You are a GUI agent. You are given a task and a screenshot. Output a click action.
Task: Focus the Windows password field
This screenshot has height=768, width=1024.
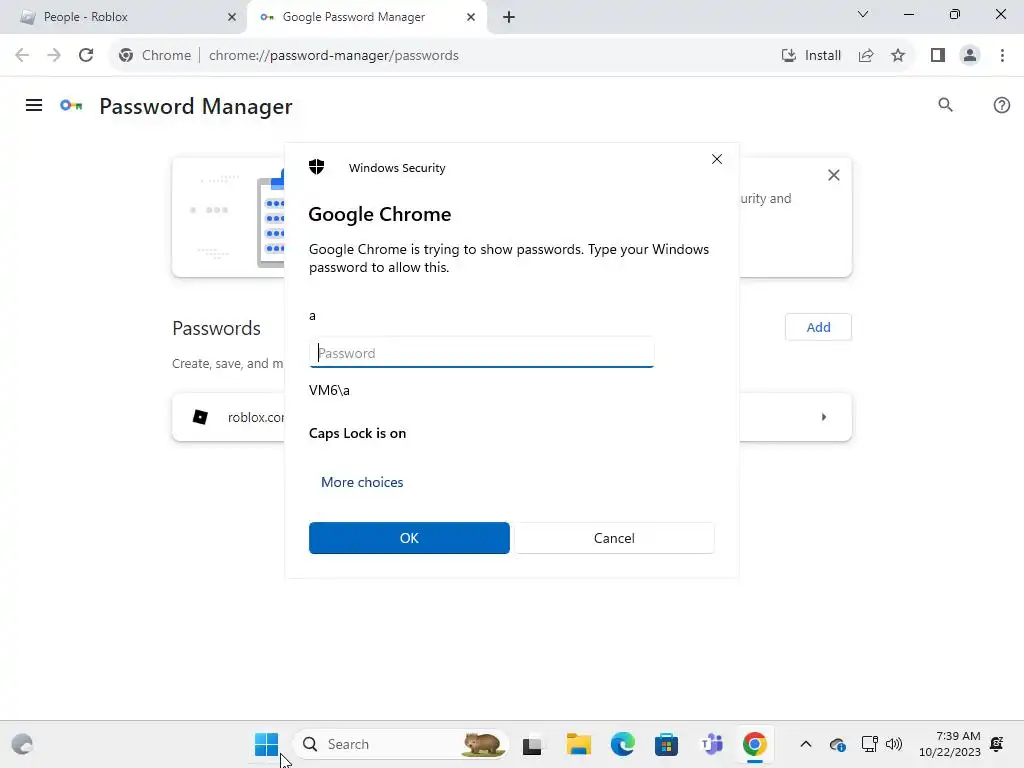[x=481, y=353]
